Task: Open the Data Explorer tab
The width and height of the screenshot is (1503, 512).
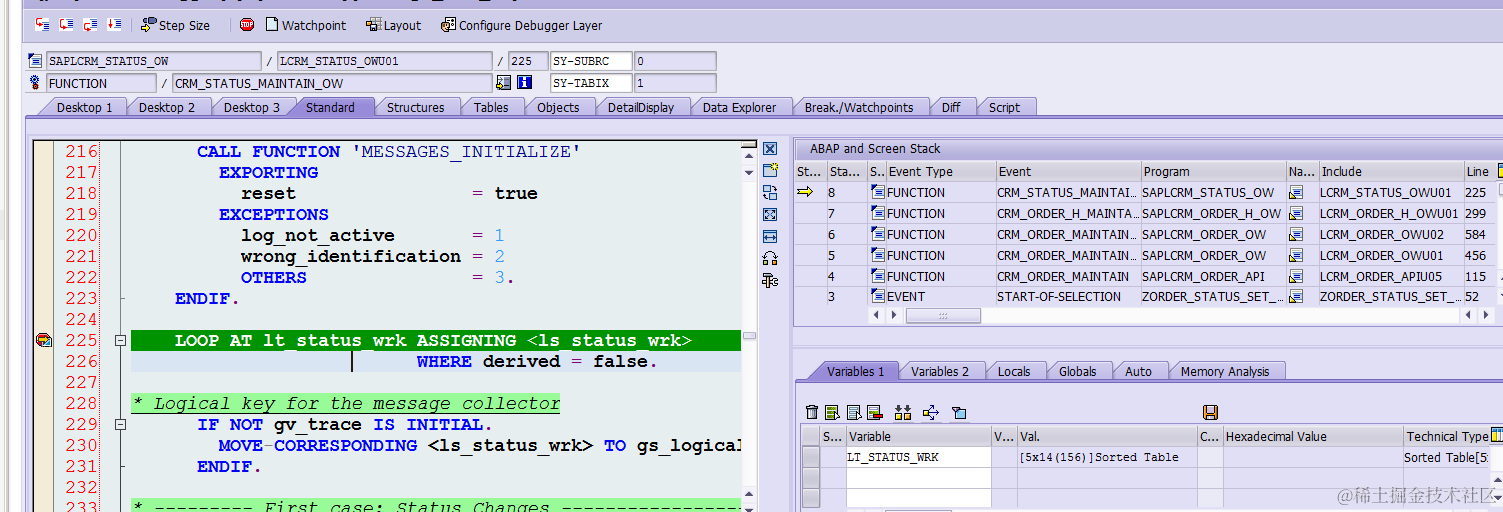Action: click(x=739, y=107)
